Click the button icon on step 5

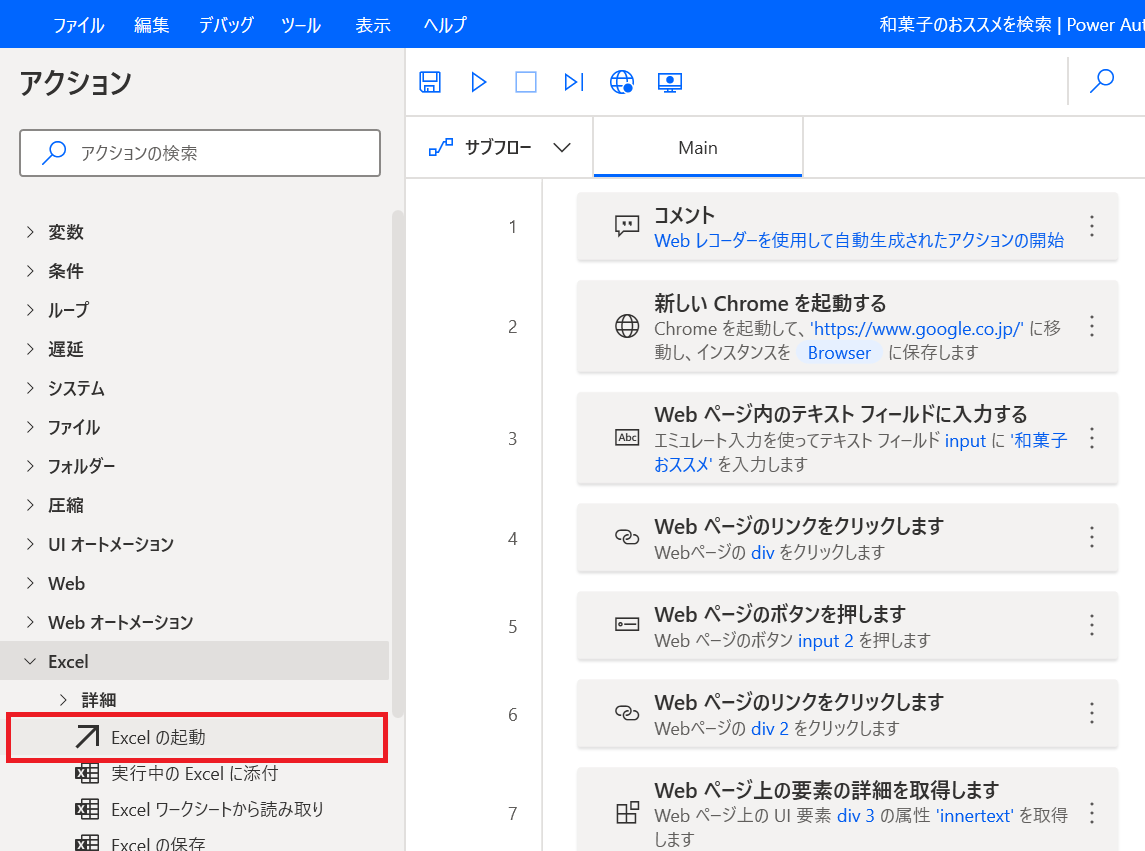[627, 625]
